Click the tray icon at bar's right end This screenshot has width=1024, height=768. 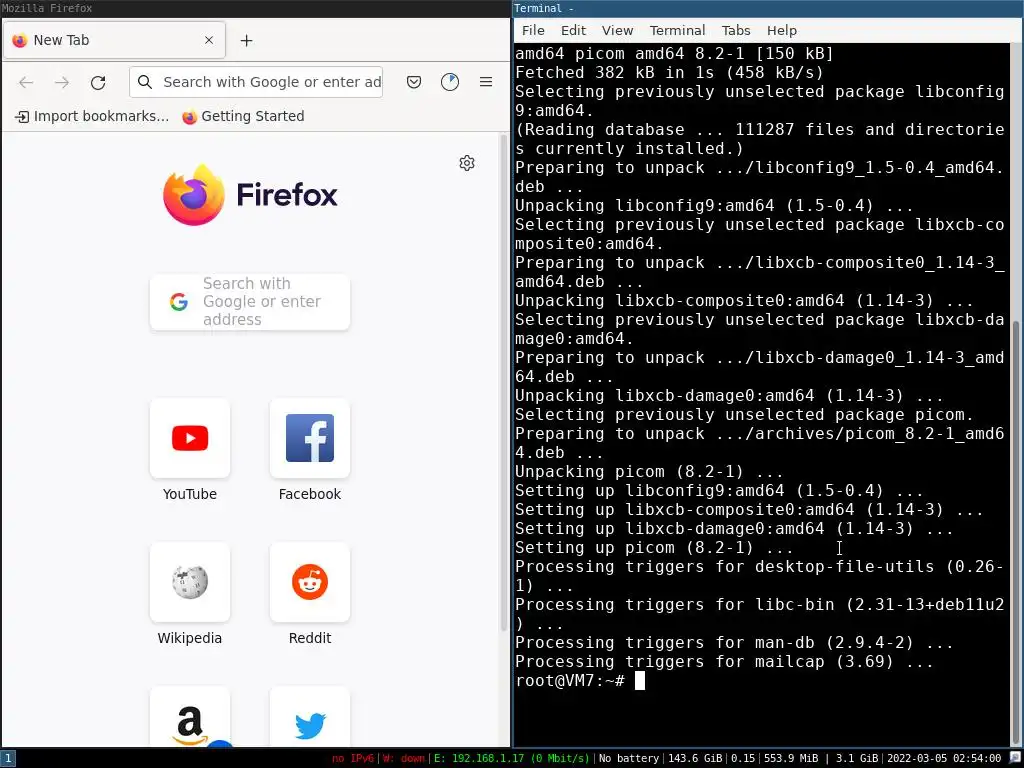pos(1015,759)
